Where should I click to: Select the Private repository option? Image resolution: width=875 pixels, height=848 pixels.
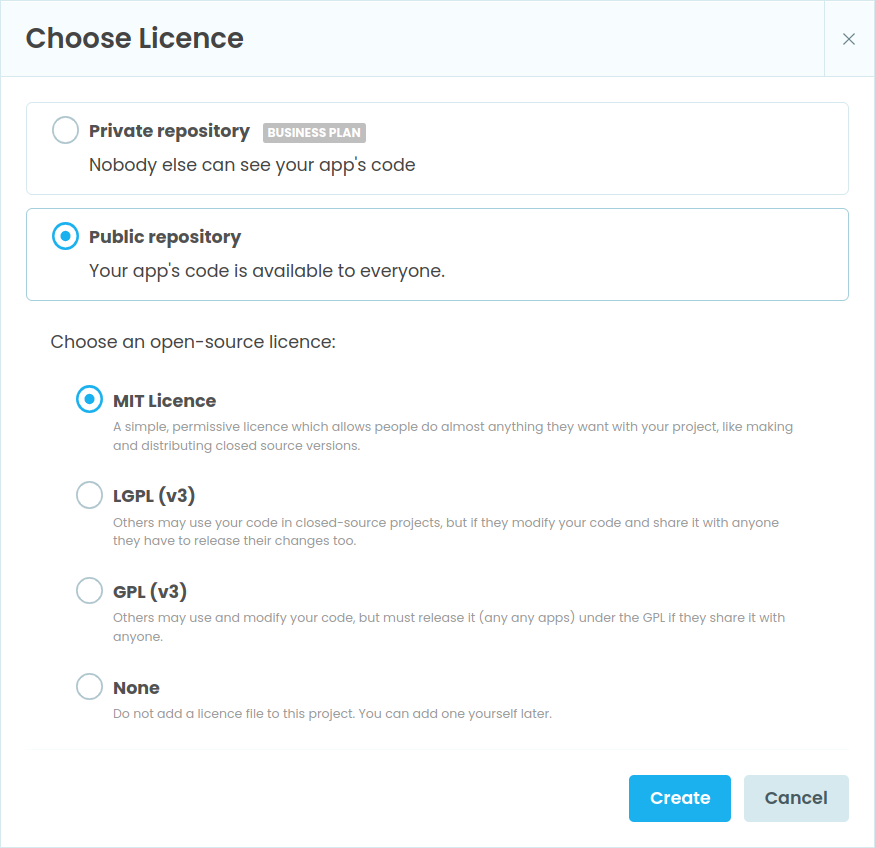coord(65,130)
